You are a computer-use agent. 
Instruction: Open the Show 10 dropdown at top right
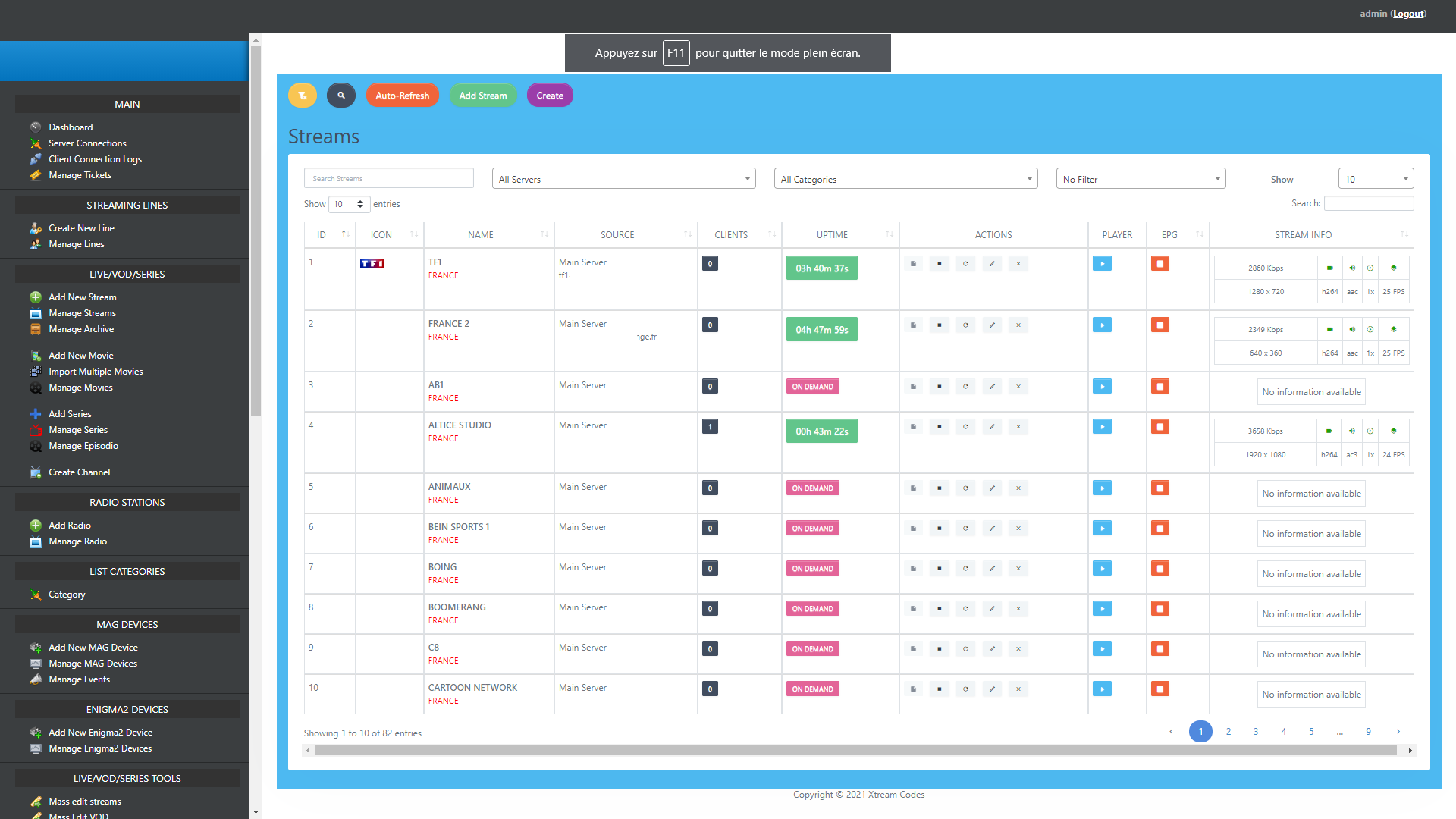(x=1376, y=179)
